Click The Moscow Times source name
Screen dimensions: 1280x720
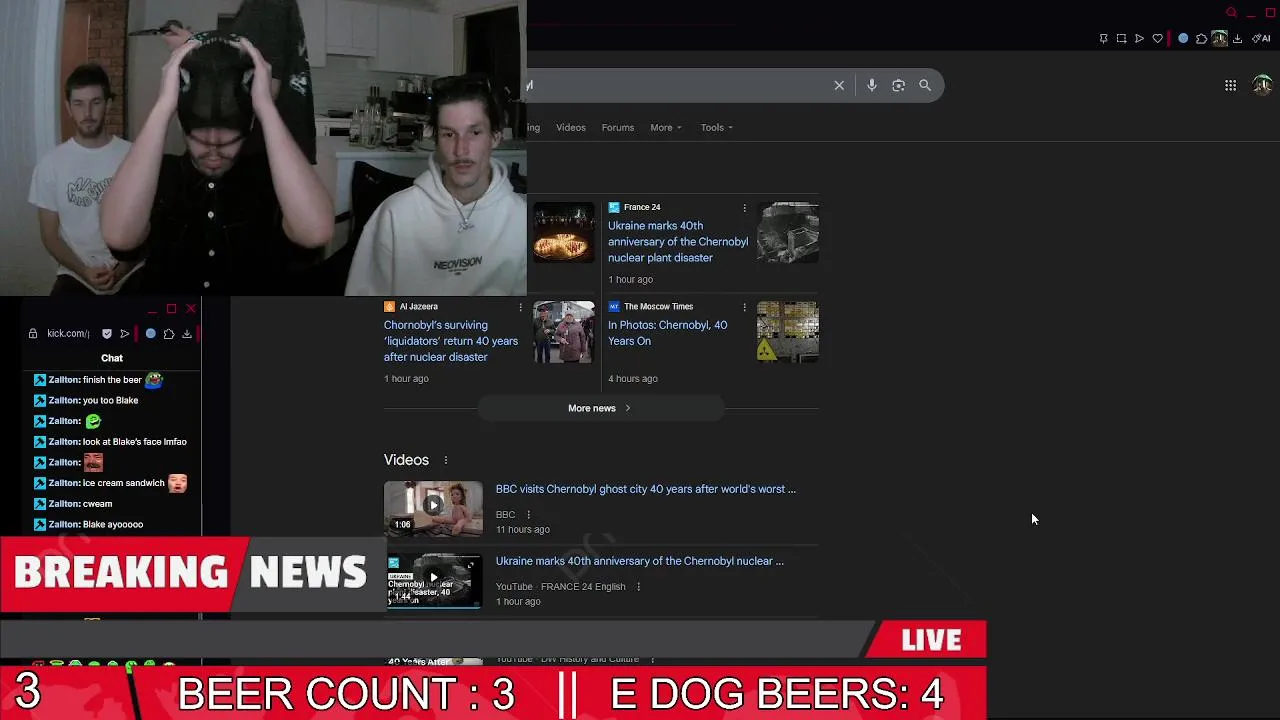click(659, 307)
